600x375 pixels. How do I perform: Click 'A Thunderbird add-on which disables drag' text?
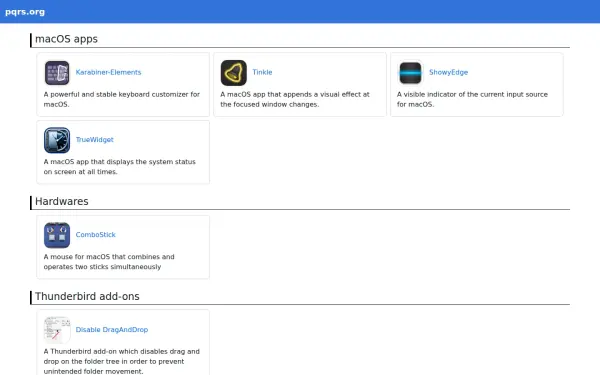click(x=122, y=361)
